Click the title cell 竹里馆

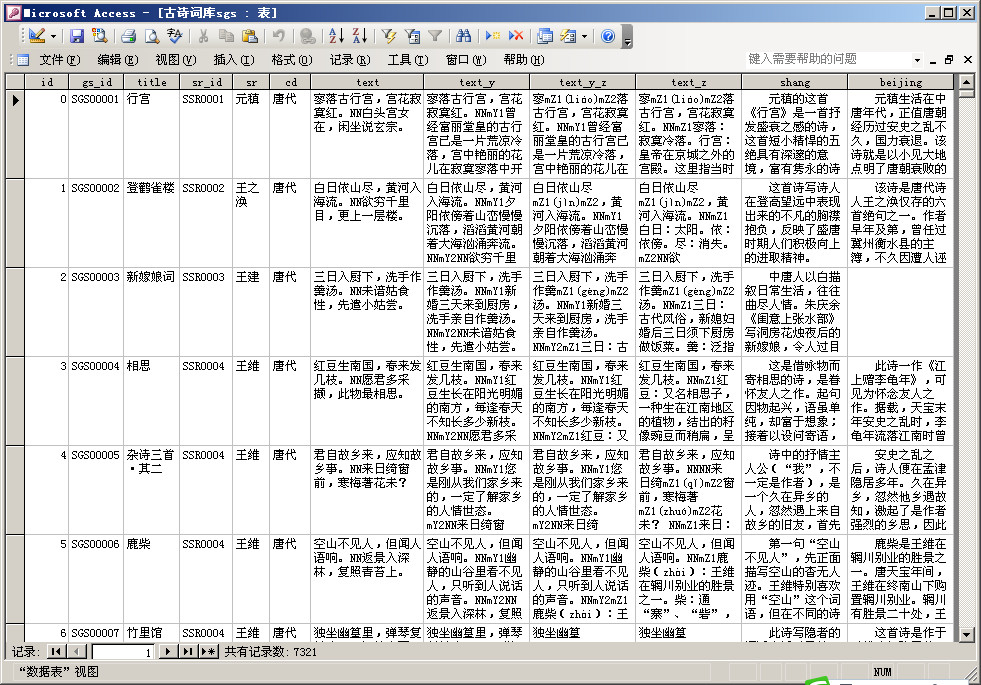[151, 633]
